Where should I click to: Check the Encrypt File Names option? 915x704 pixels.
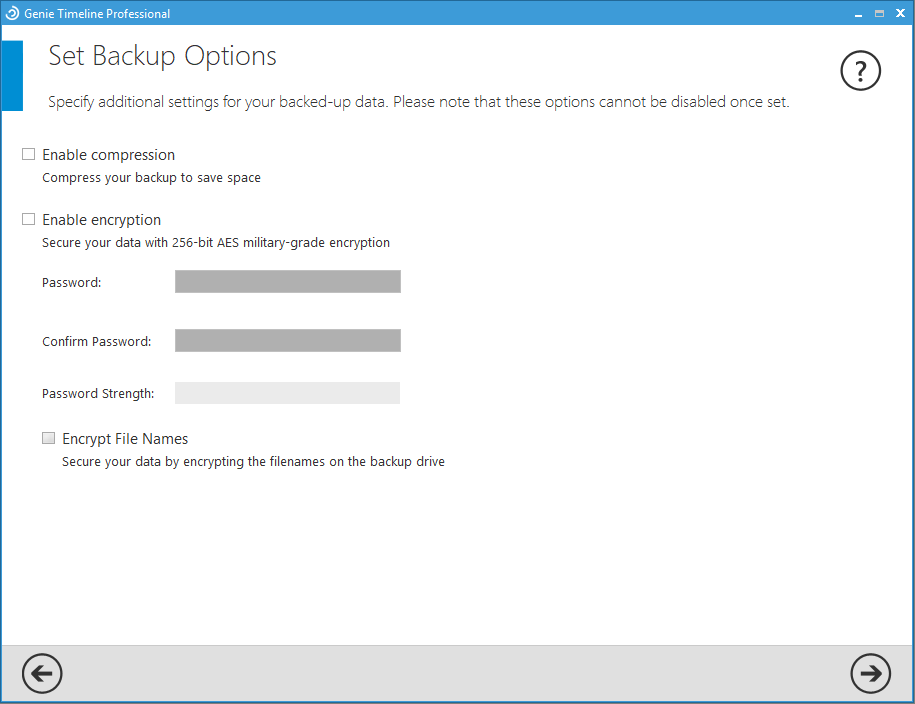[x=48, y=438]
